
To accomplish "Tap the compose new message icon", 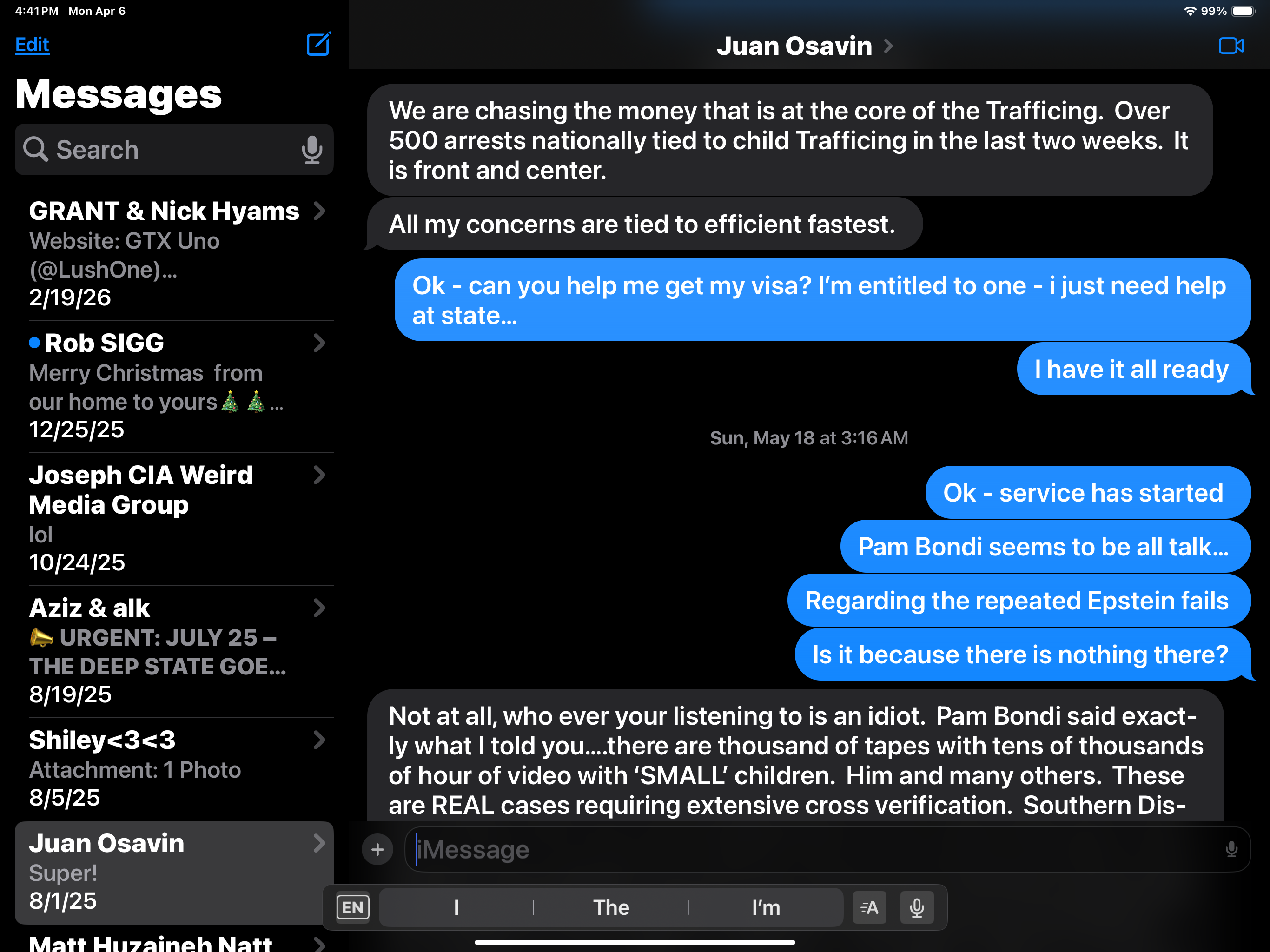I will [x=318, y=44].
